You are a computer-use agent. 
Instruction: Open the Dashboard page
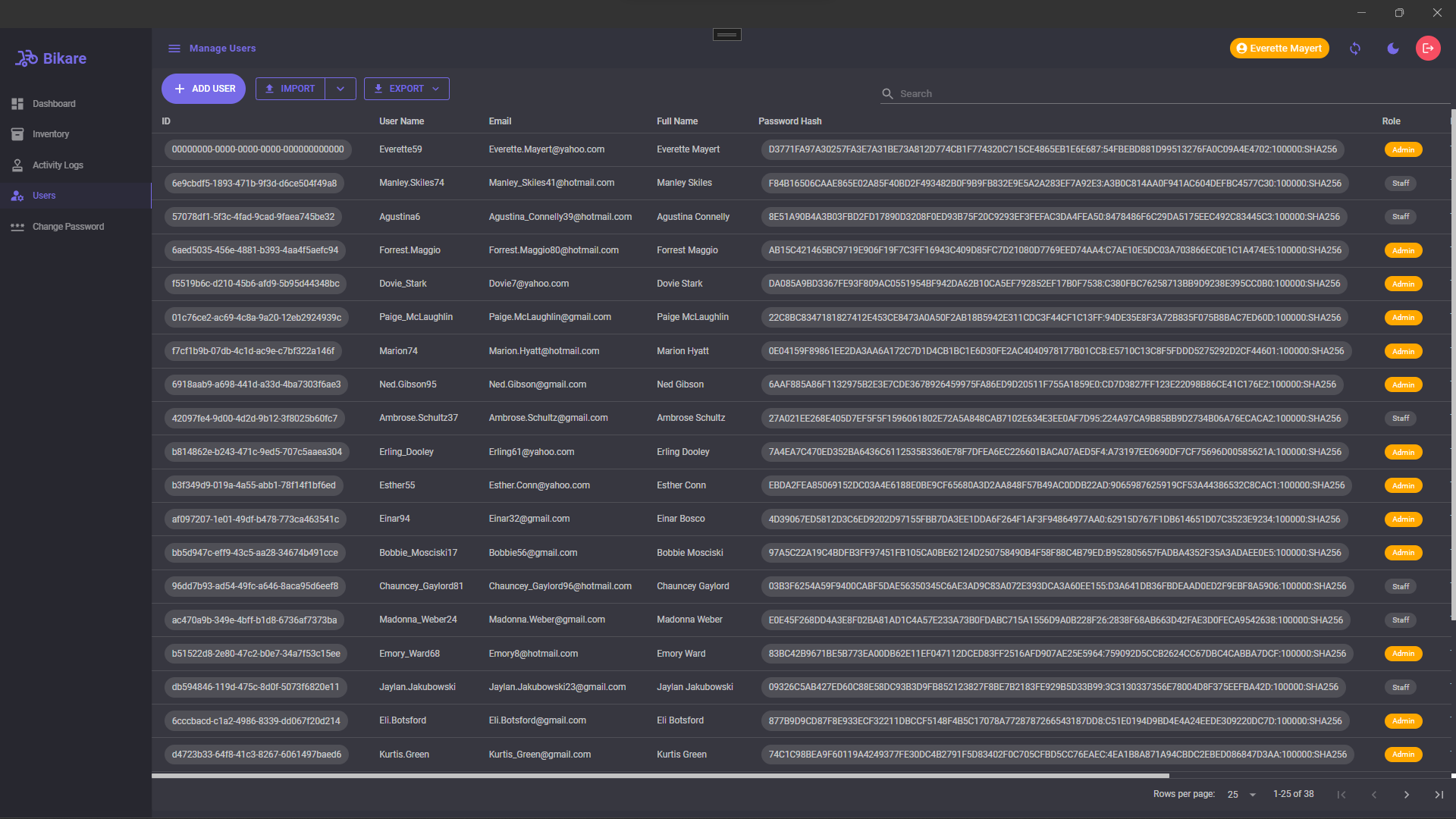coord(54,104)
